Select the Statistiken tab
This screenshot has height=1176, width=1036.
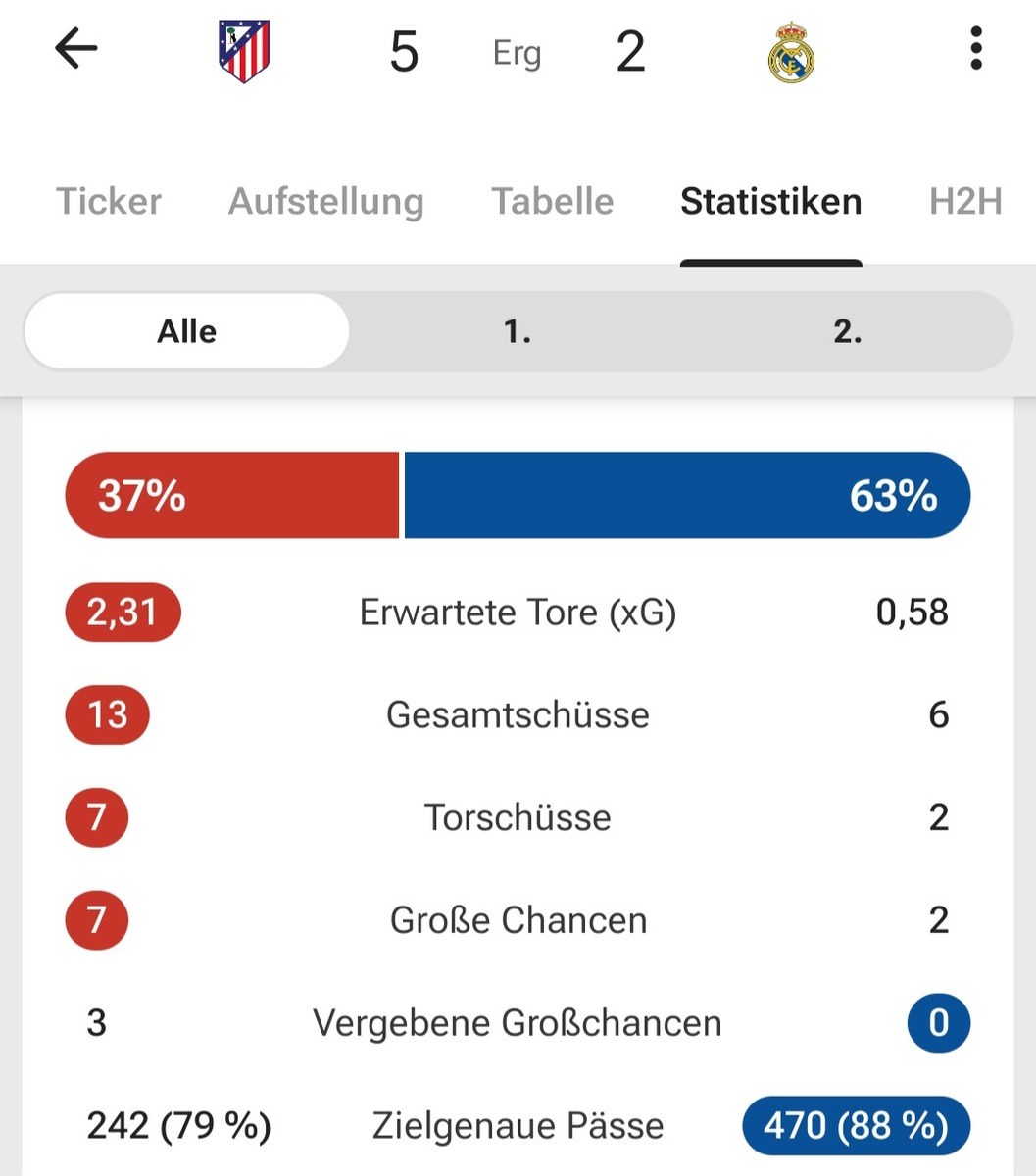click(771, 202)
